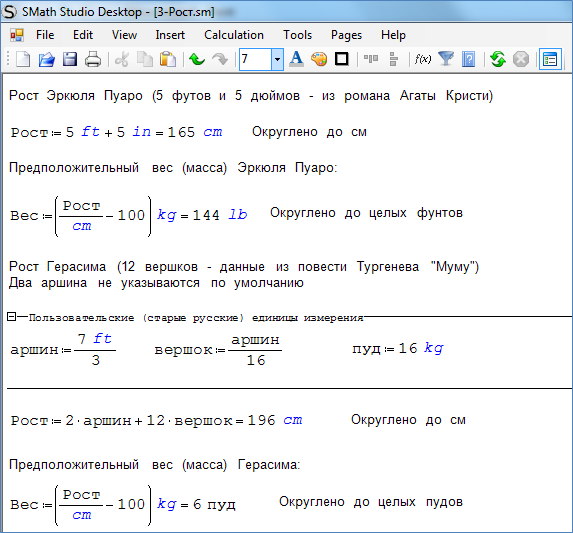Open the background color palette icon
573x533 pixels.
pos(319,59)
